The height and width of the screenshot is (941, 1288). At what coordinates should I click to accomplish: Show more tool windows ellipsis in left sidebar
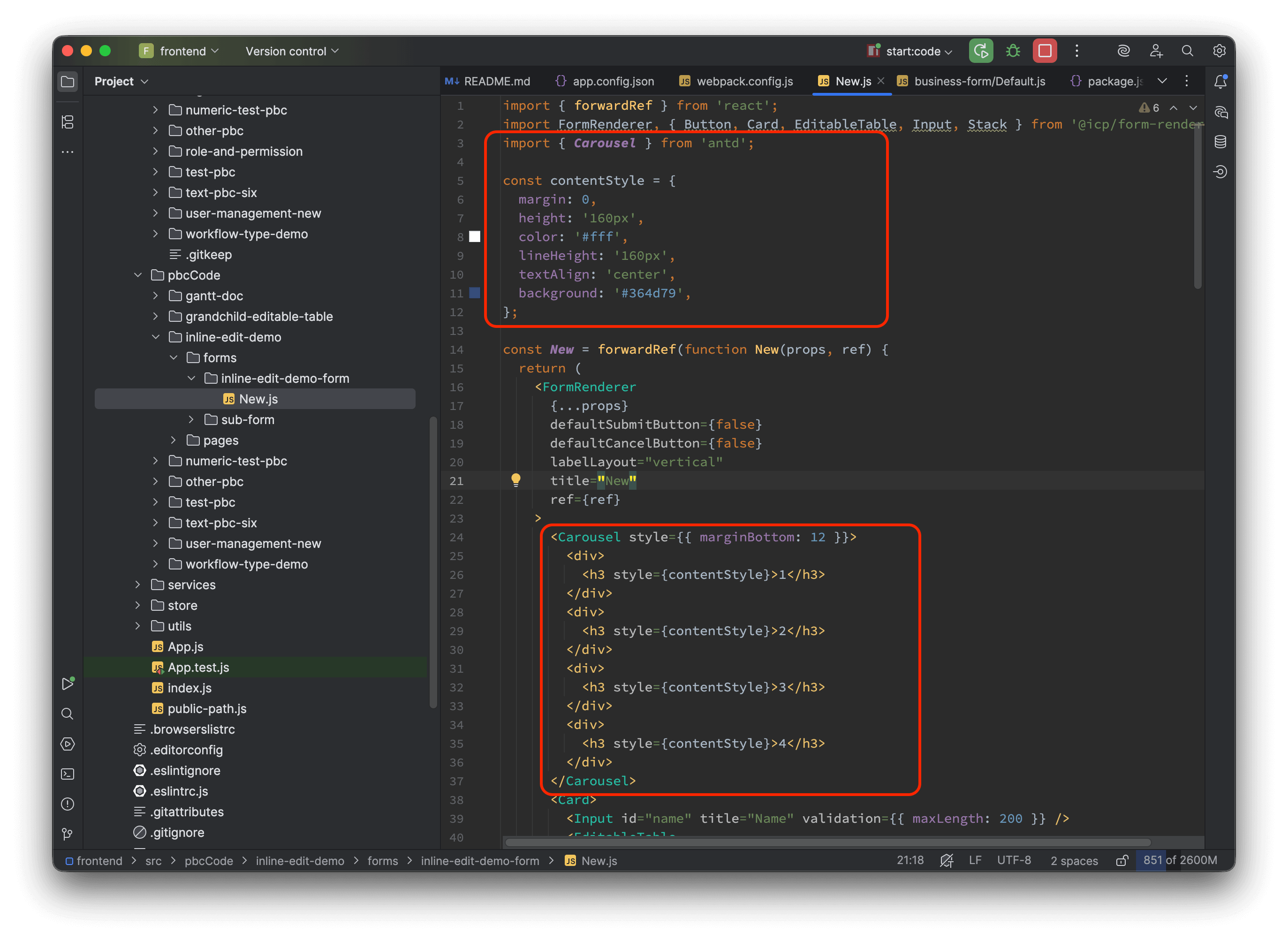coord(67,152)
